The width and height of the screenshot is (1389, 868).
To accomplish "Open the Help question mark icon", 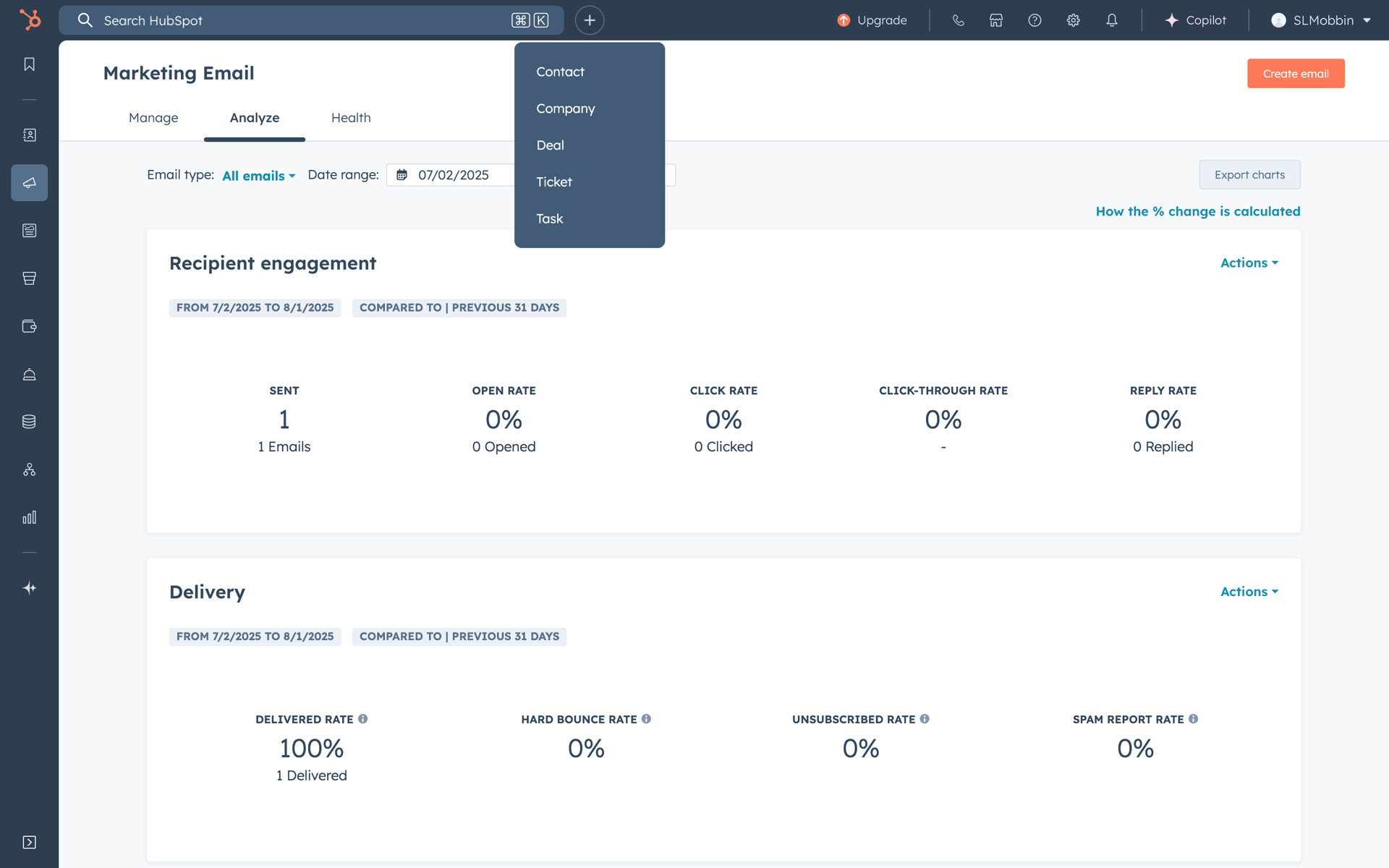I will click(1035, 20).
